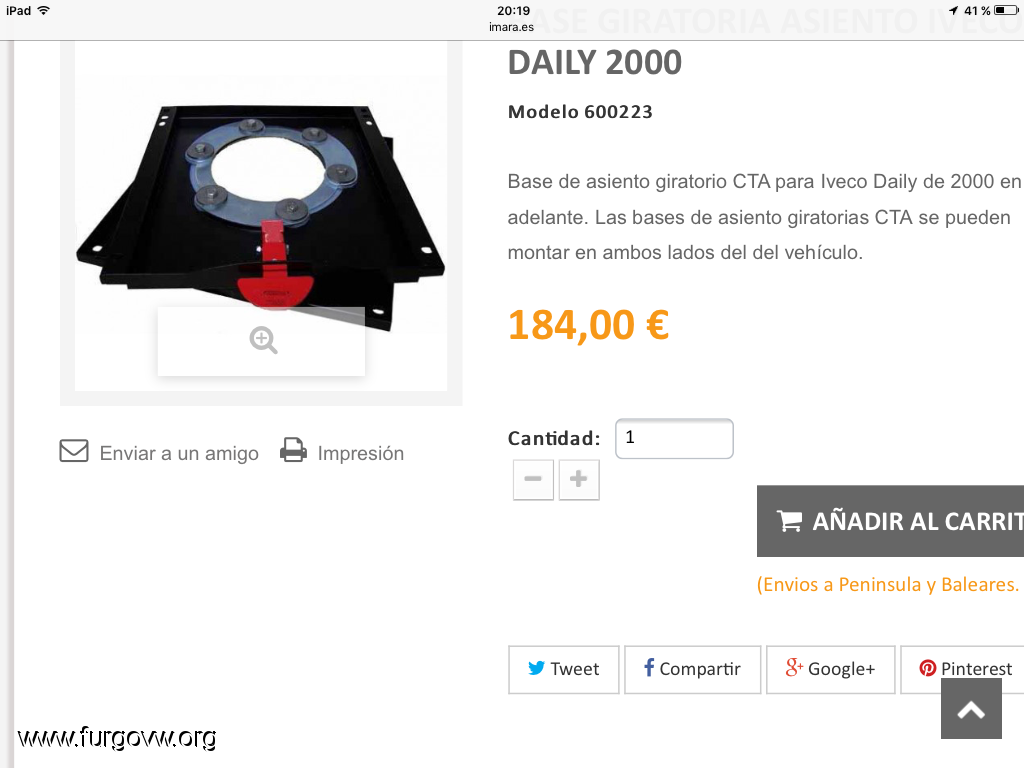Click the printer icon next to Impresión
Screen dimensions: 1024x768
click(293, 451)
